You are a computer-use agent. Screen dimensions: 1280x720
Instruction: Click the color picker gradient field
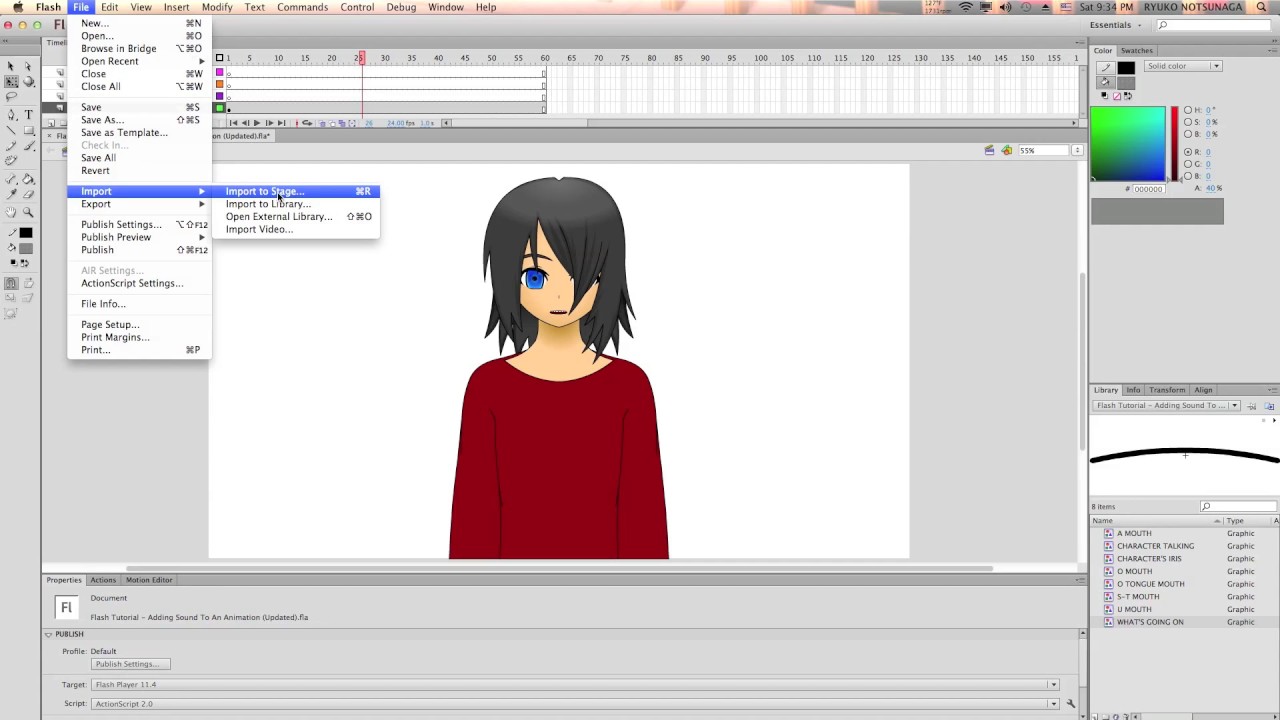click(x=1128, y=143)
